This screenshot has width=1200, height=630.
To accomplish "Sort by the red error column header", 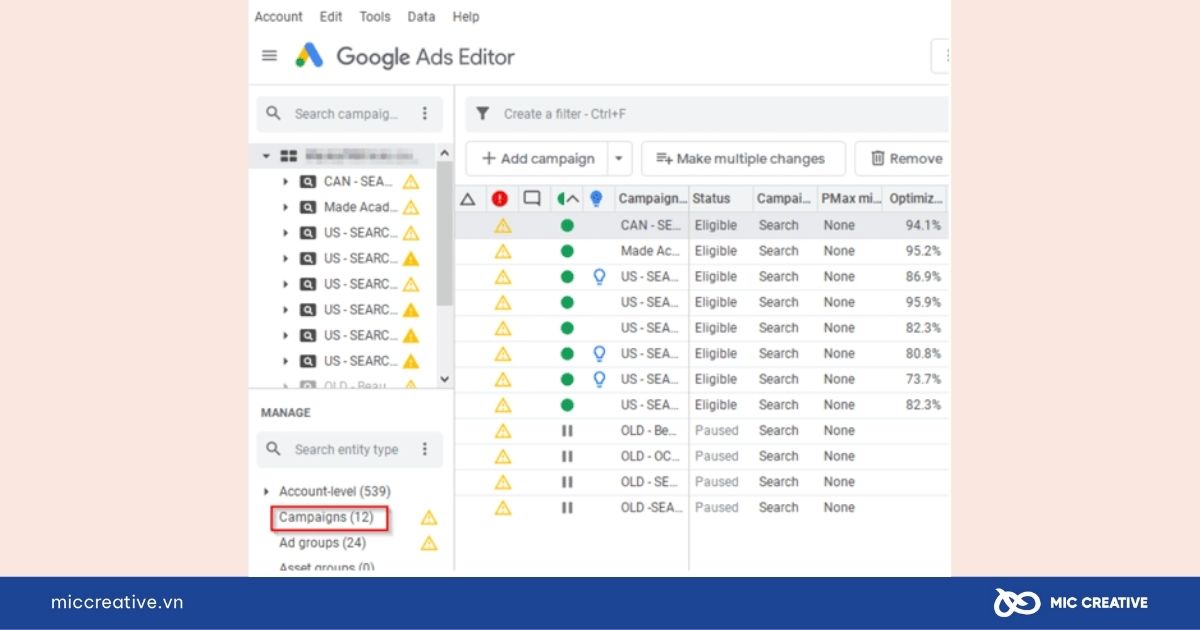I will (500, 199).
